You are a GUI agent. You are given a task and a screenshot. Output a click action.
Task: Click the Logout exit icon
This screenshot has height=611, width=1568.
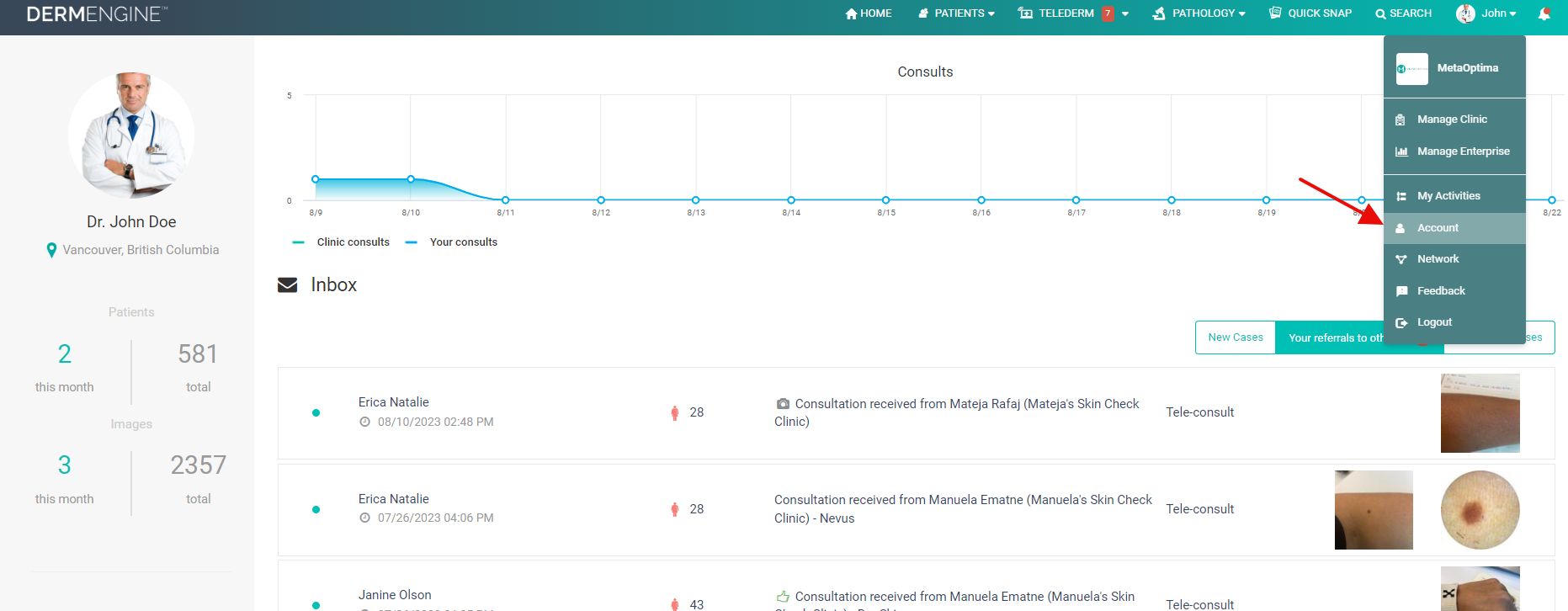tap(1401, 322)
